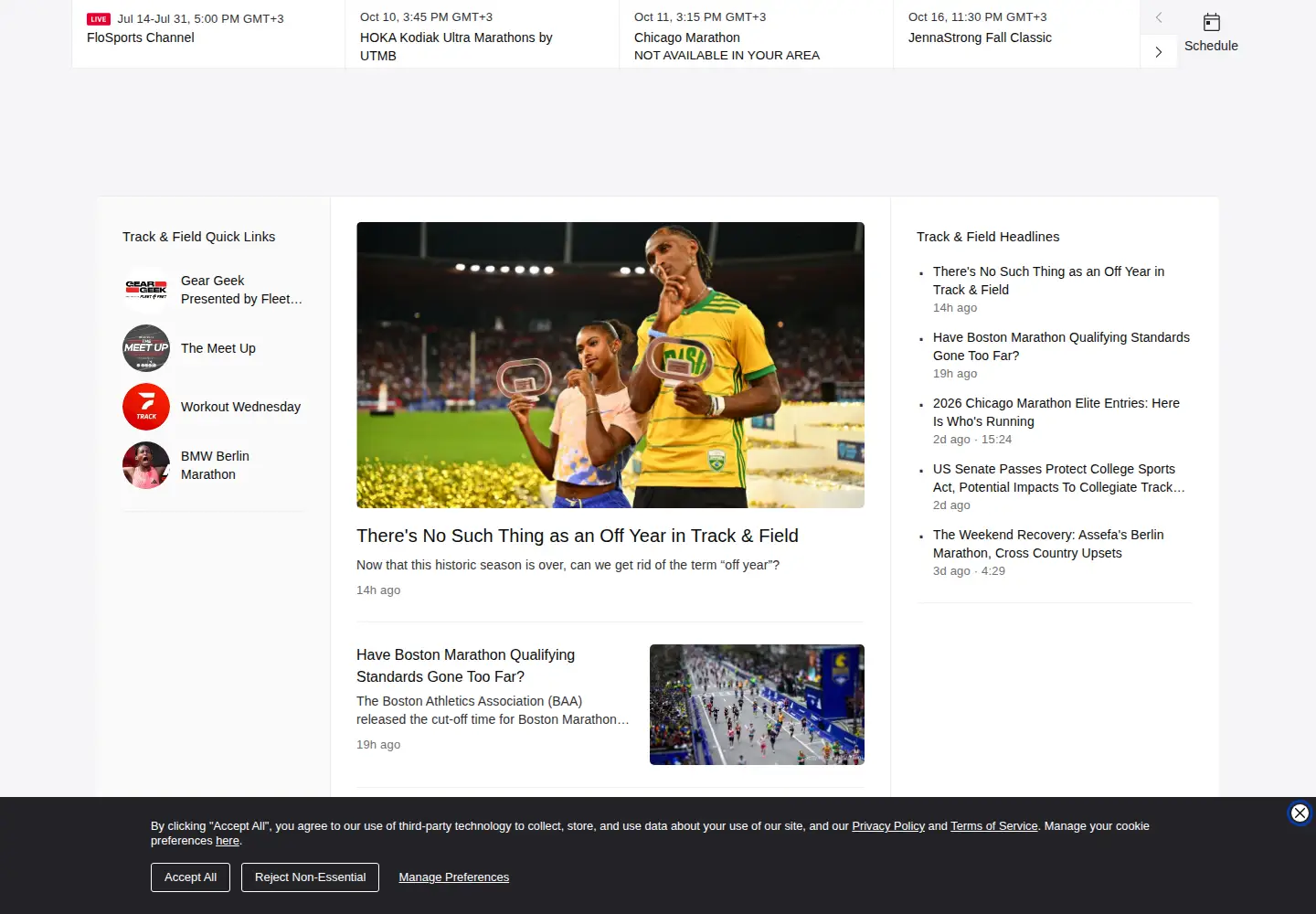Click the next events arrow

pos(1159,52)
